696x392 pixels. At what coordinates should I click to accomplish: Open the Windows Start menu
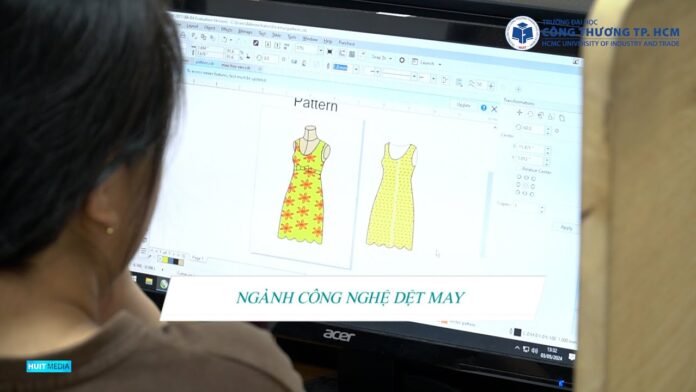134,278
